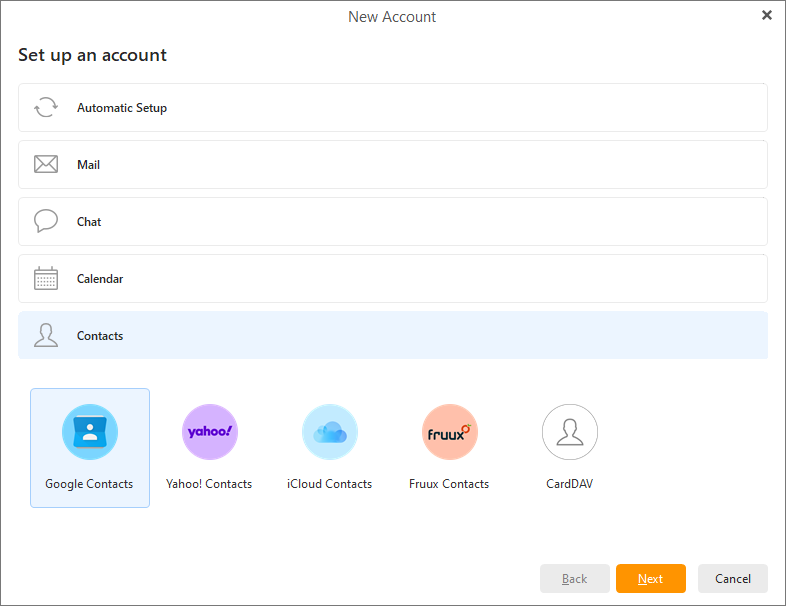Screen dimensions: 786x606
Task: Click the Contacts person silhouette icon
Action: click(46, 335)
